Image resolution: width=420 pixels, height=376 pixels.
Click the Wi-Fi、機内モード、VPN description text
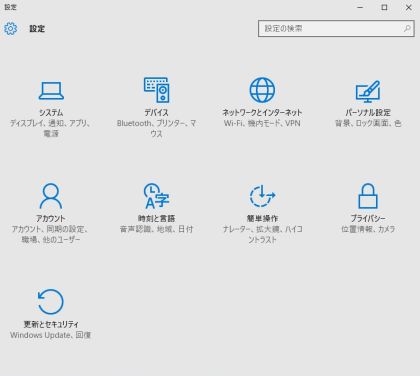point(262,123)
